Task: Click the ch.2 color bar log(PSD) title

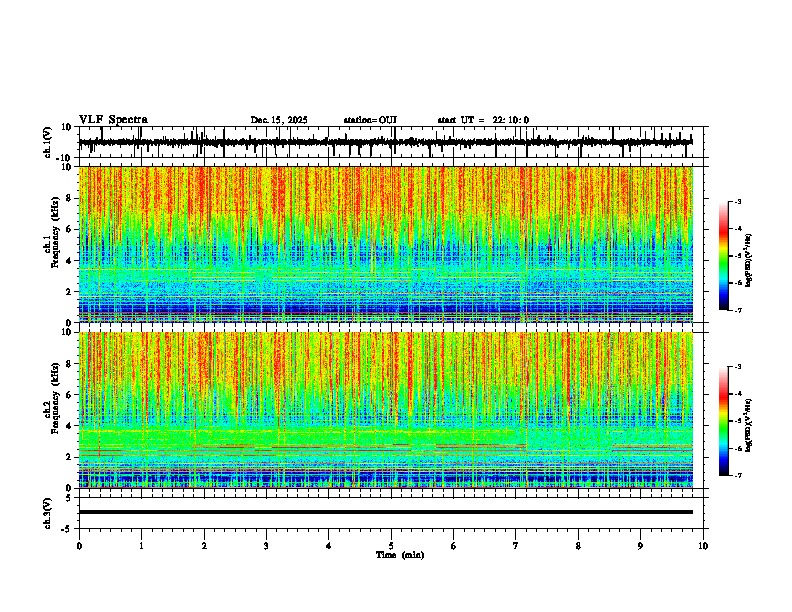Action: (749, 426)
